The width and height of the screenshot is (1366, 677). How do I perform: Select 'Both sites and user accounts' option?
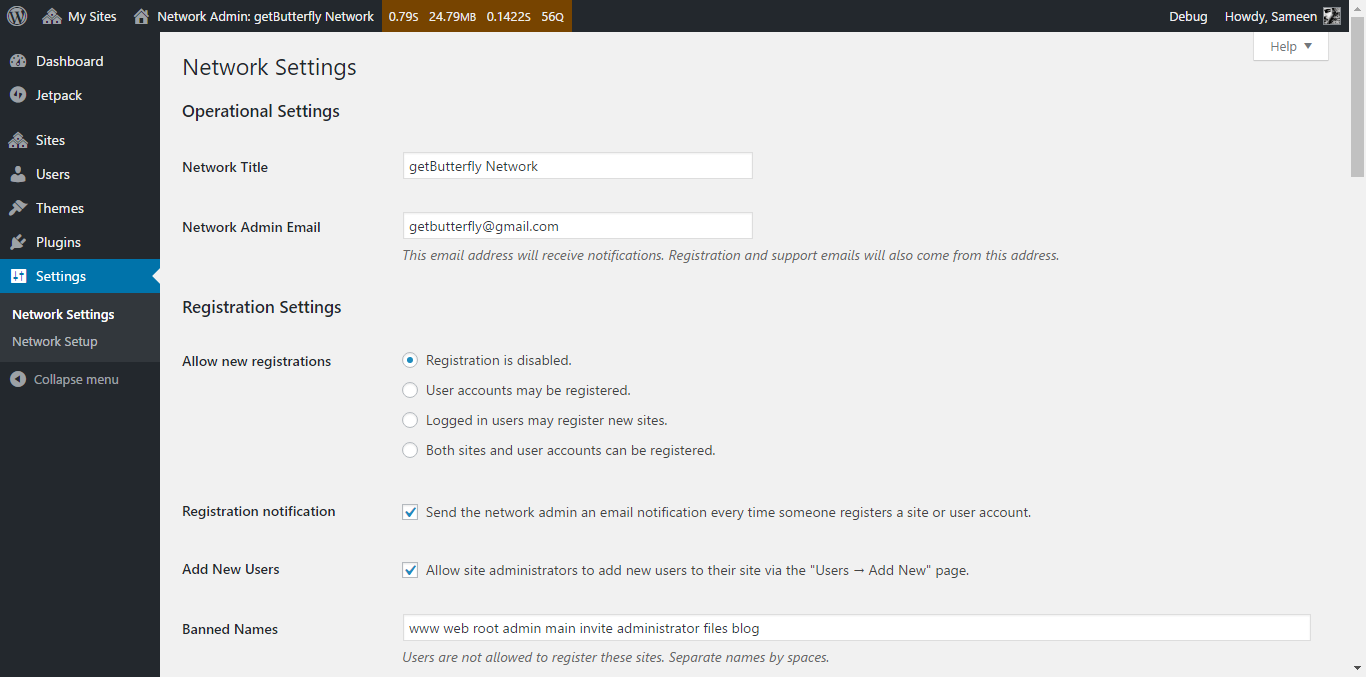[x=410, y=450]
